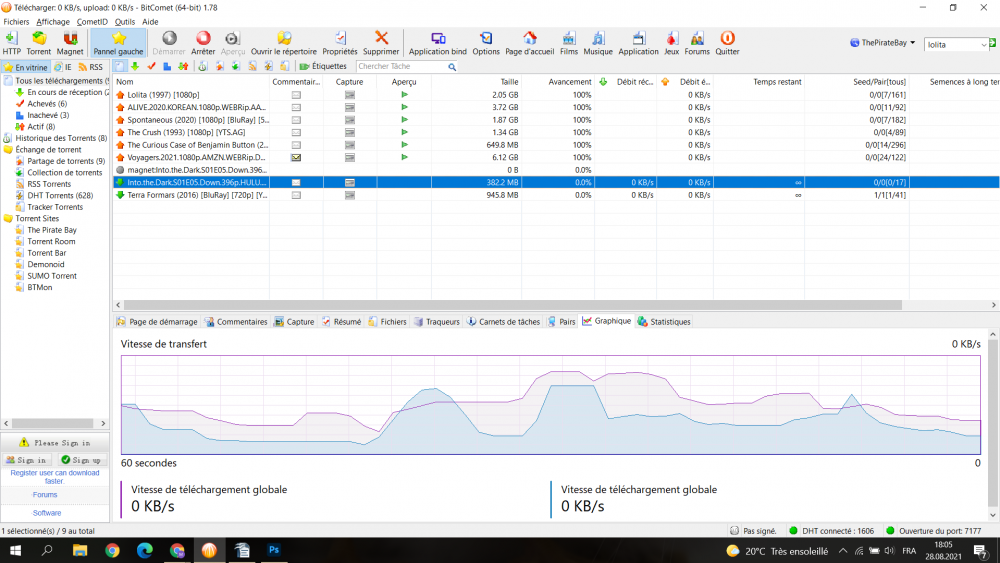Screen dimensions: 1000x563
Task: Open the Musique section icon
Action: [x=598, y=43]
